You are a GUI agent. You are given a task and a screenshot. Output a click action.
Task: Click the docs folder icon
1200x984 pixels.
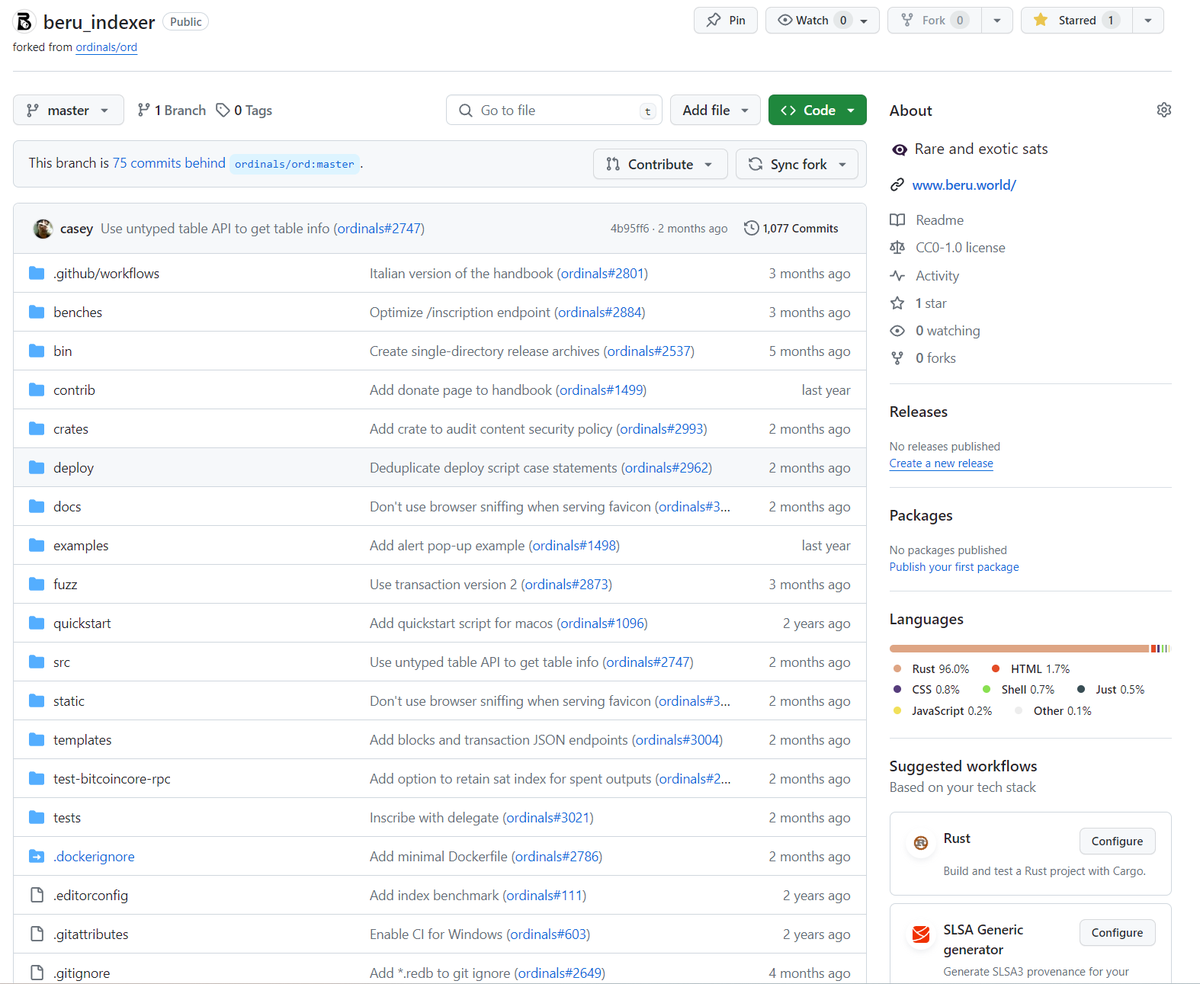[37, 507]
